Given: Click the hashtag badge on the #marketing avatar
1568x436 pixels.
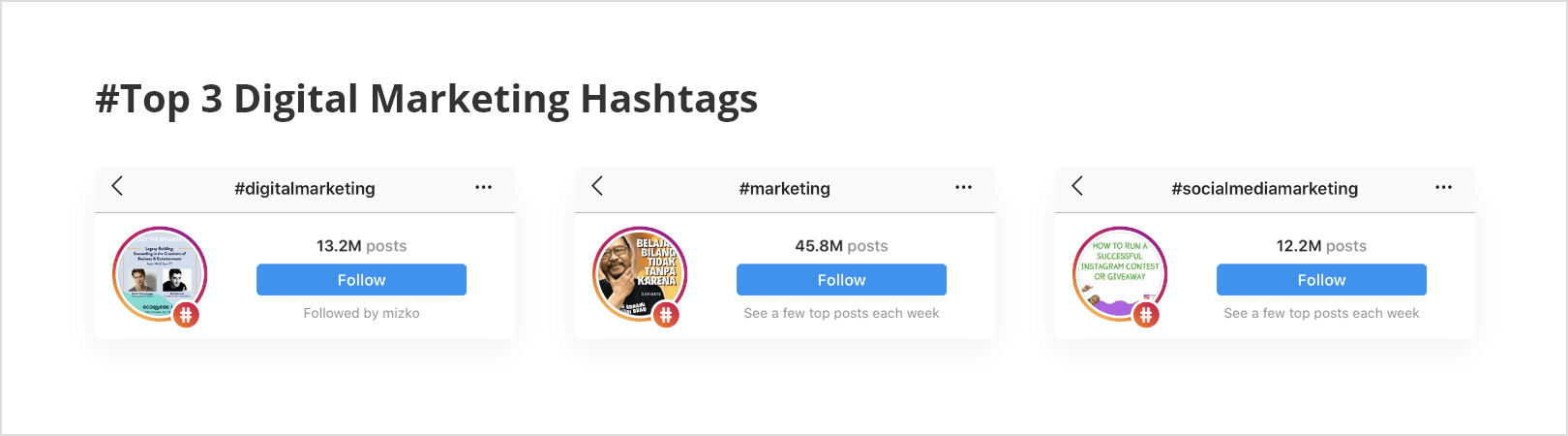Looking at the screenshot, I should 666,314.
